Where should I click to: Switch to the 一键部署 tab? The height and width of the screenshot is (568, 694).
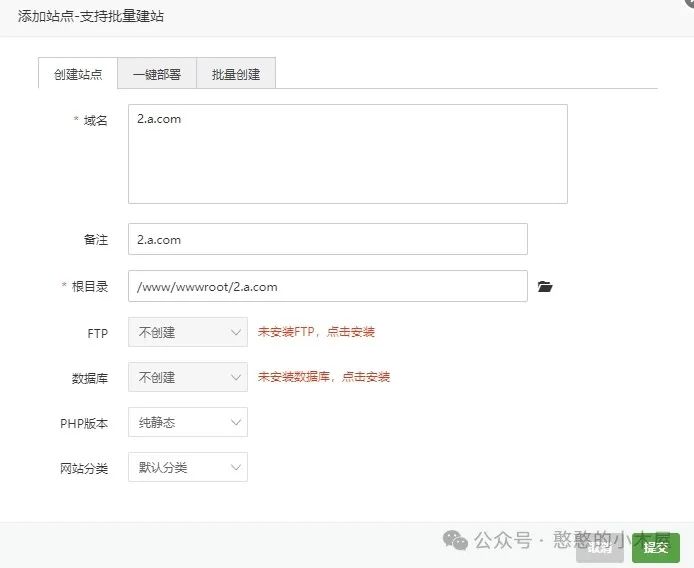pyautogui.click(x=157, y=74)
